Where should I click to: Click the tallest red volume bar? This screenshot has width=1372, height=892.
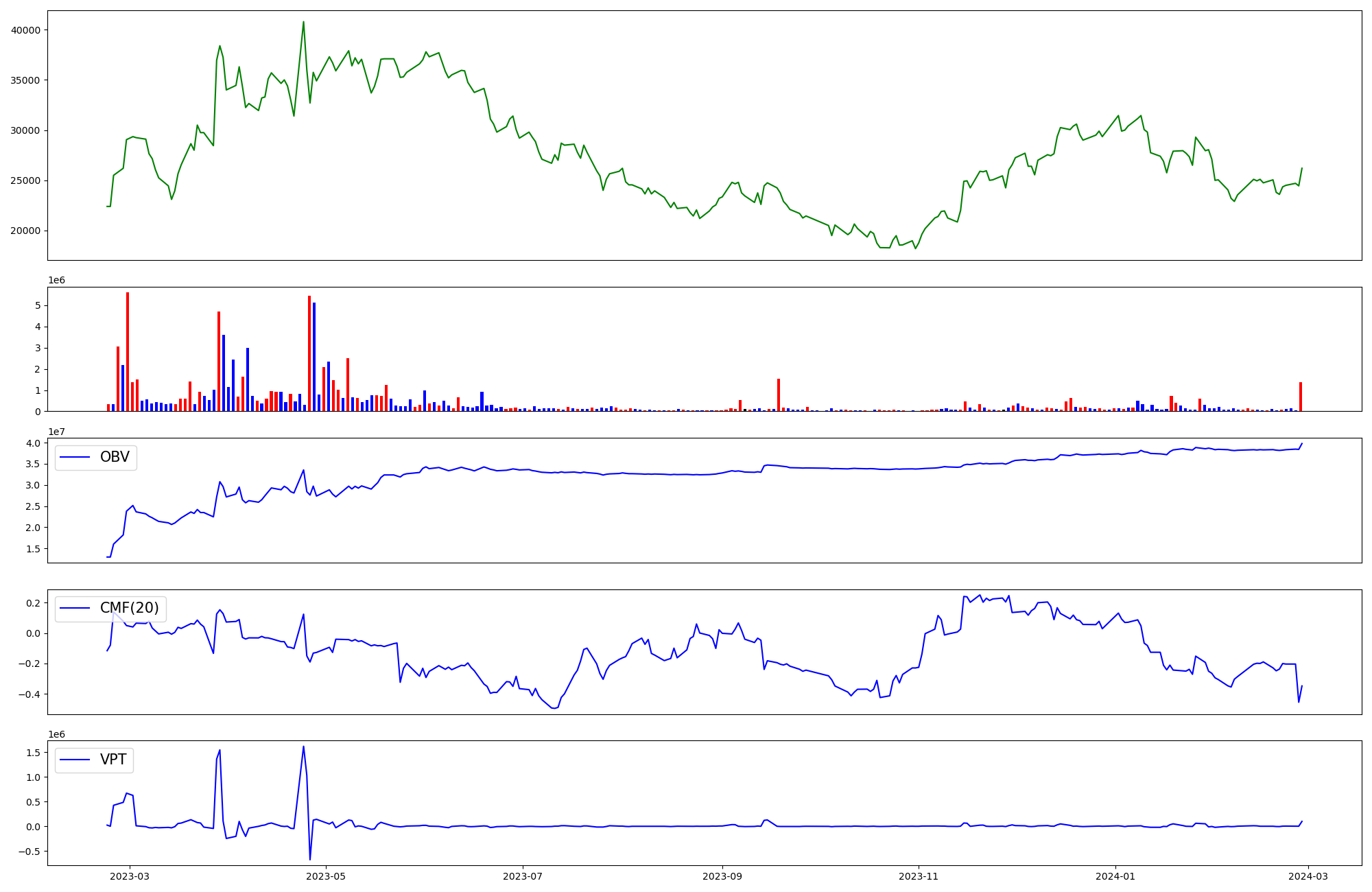pyautogui.click(x=128, y=351)
